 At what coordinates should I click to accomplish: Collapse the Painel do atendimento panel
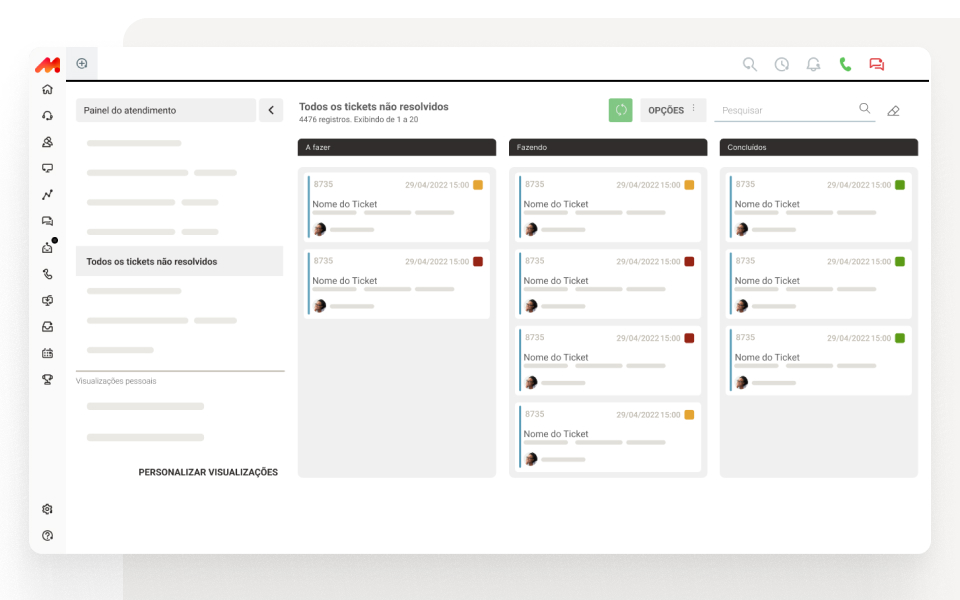click(x=271, y=110)
